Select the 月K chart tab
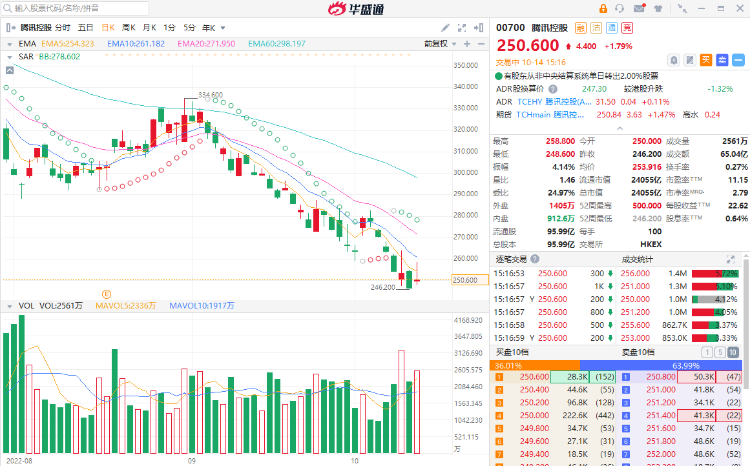The image size is (750, 466). pyautogui.click(x=149, y=28)
